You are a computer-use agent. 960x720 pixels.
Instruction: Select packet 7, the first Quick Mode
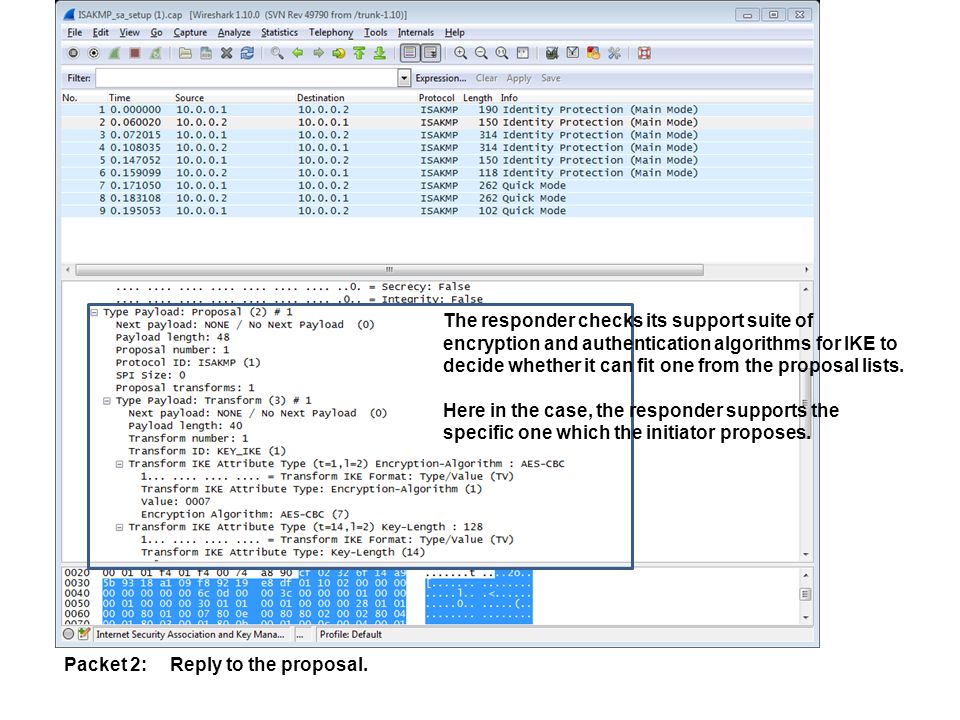[437, 186]
